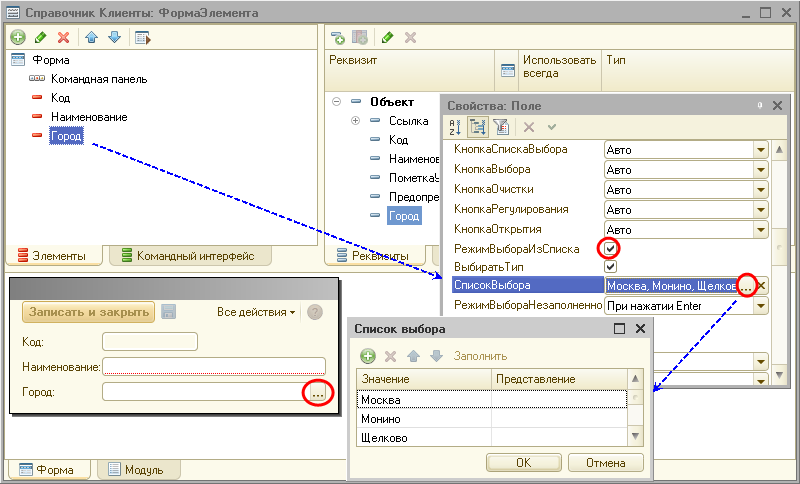Click the ellipsis button in СписокВыбора field
The height and width of the screenshot is (484, 800).
click(x=746, y=286)
